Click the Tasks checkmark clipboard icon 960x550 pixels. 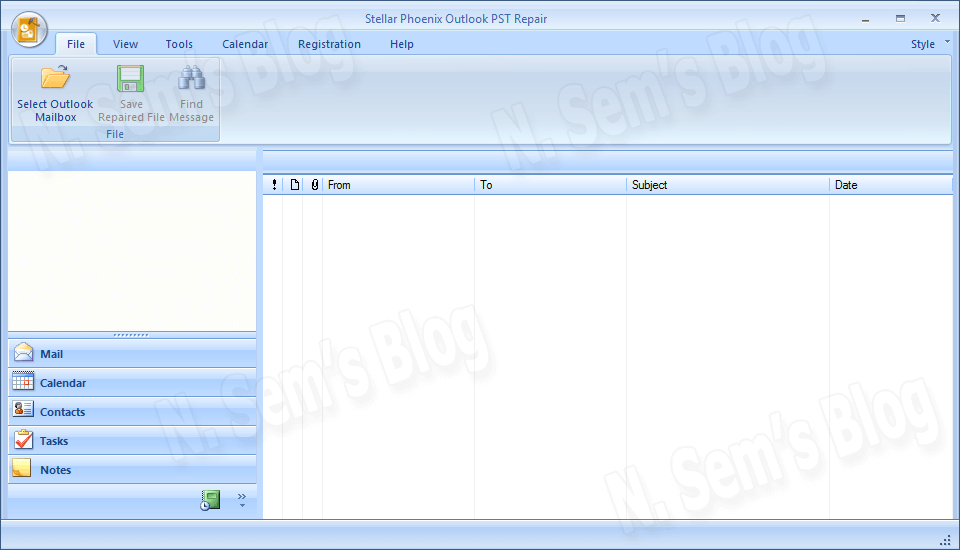tap(23, 439)
